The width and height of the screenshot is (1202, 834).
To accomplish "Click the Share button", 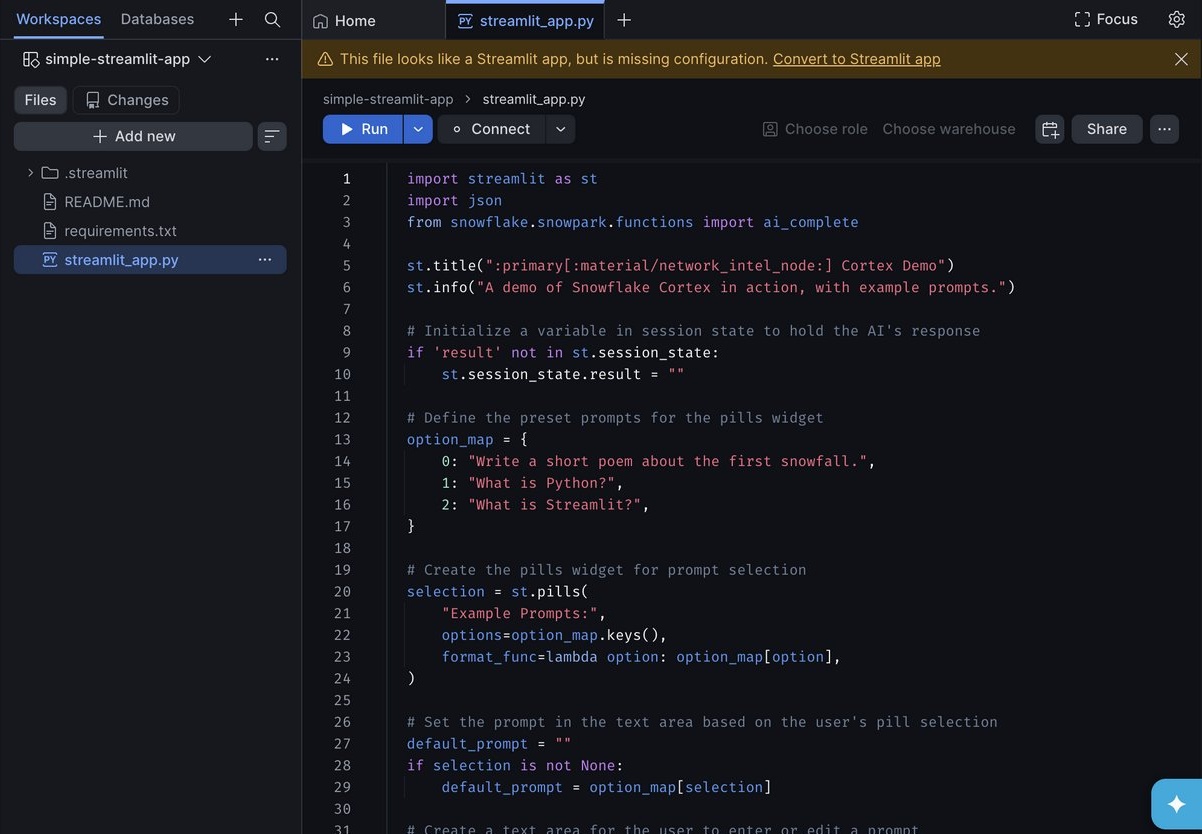I will [x=1107, y=129].
